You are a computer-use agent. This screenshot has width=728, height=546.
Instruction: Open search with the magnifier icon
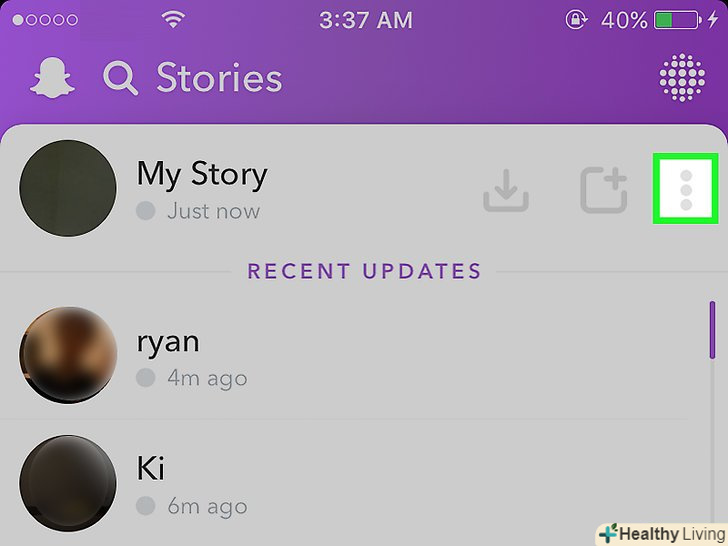pos(120,78)
